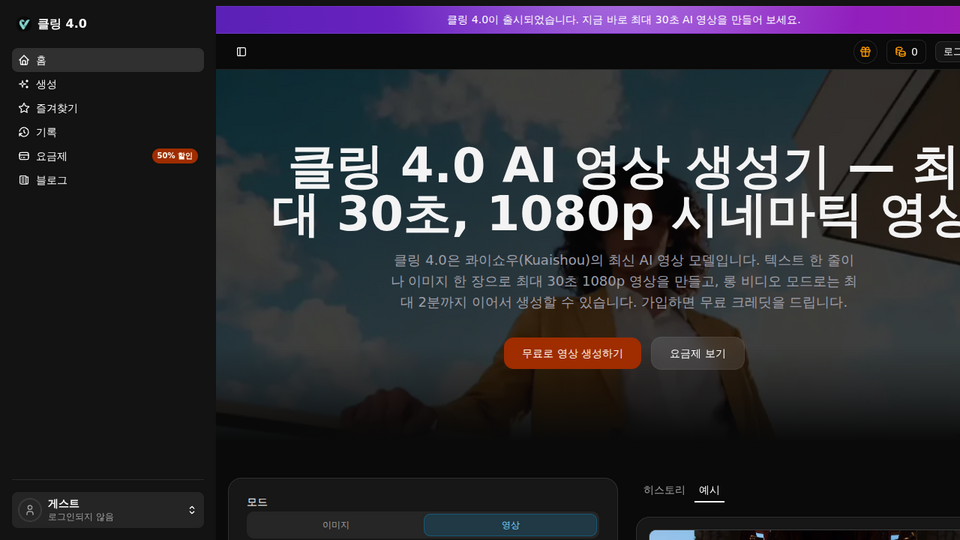This screenshot has width=960, height=540.
Task: Open the 요금제 pricing page
Action: coord(108,156)
